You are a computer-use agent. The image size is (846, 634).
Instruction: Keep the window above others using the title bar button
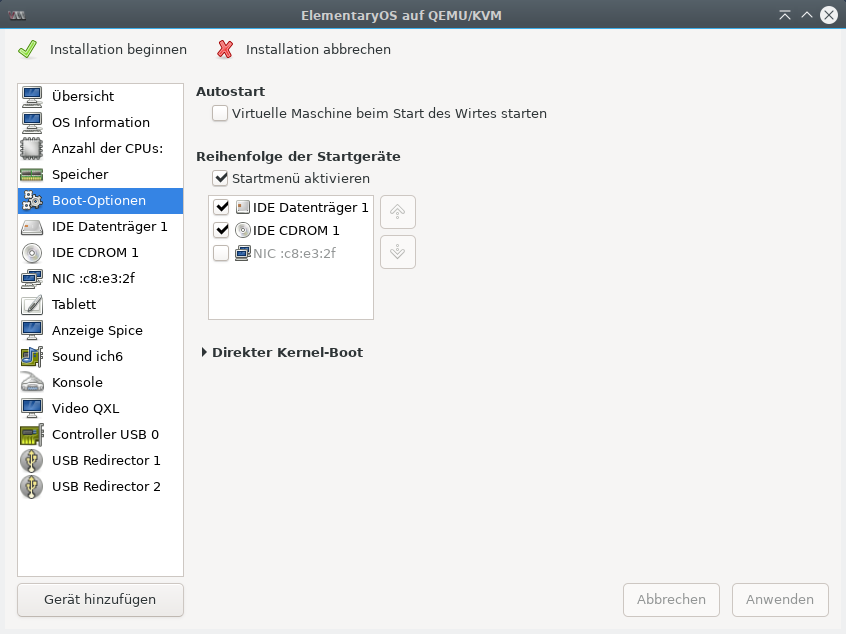pos(785,15)
